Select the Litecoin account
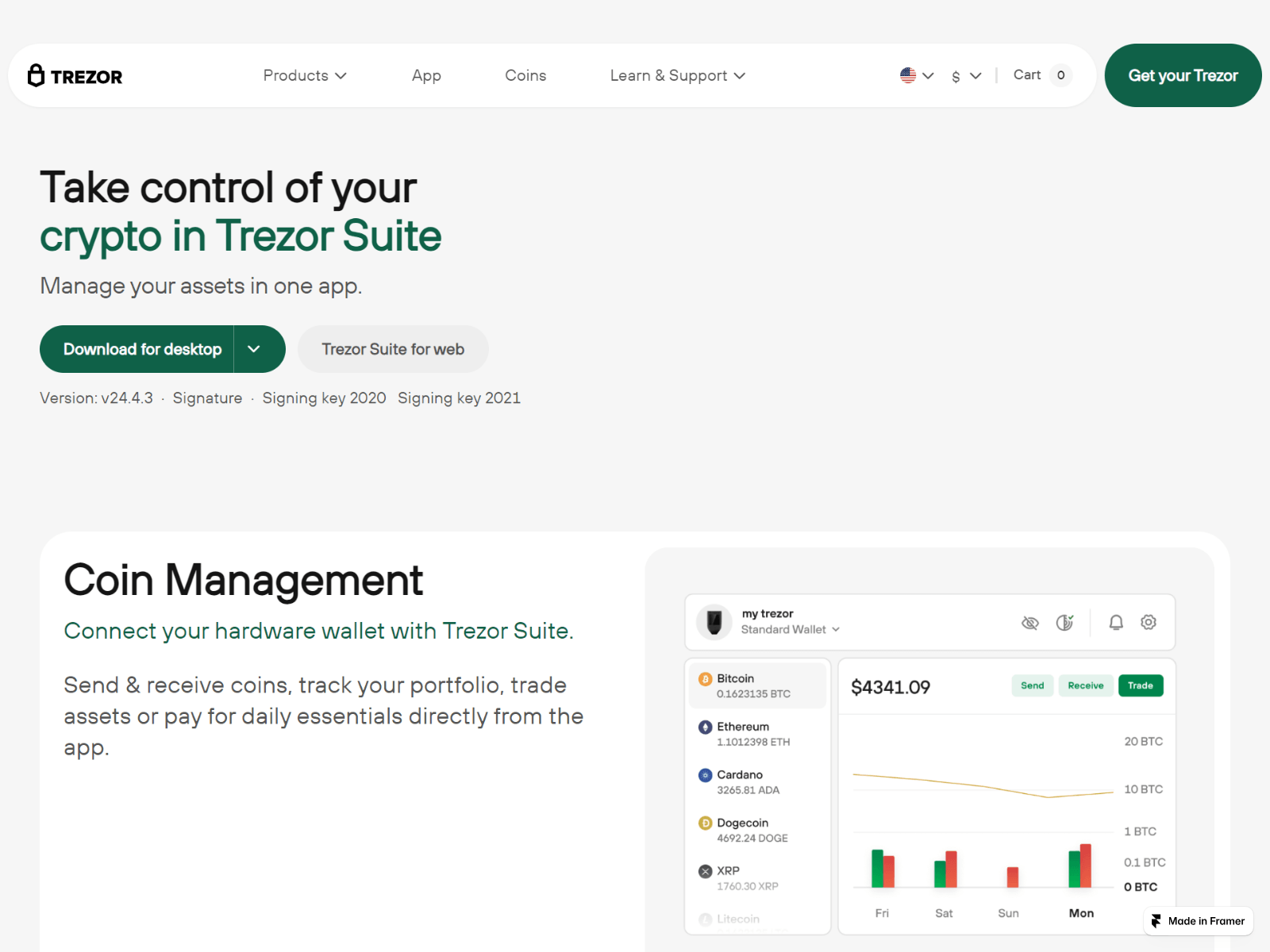Image resolution: width=1270 pixels, height=952 pixels. click(x=757, y=919)
